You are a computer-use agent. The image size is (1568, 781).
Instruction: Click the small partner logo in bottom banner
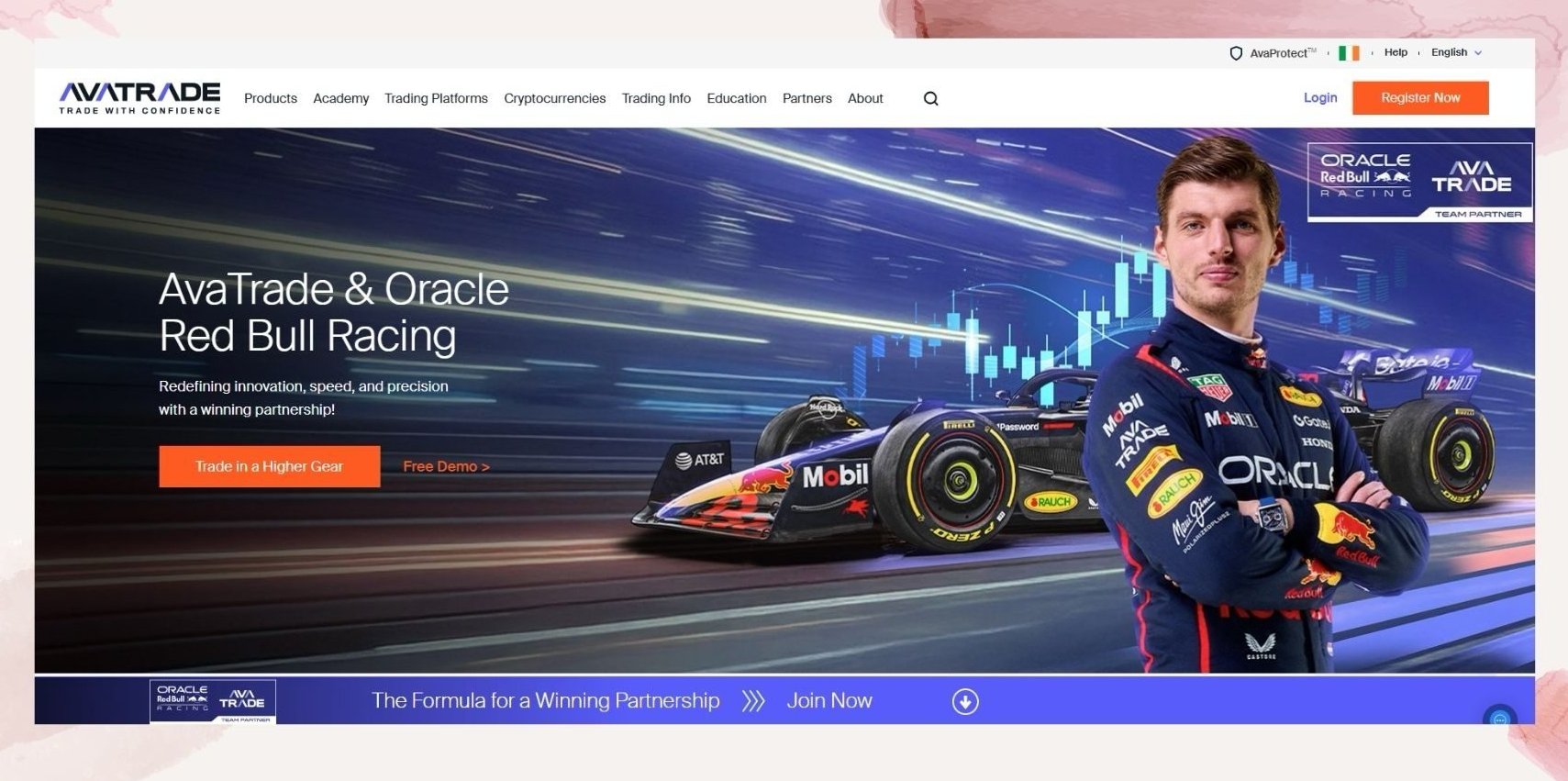point(213,701)
